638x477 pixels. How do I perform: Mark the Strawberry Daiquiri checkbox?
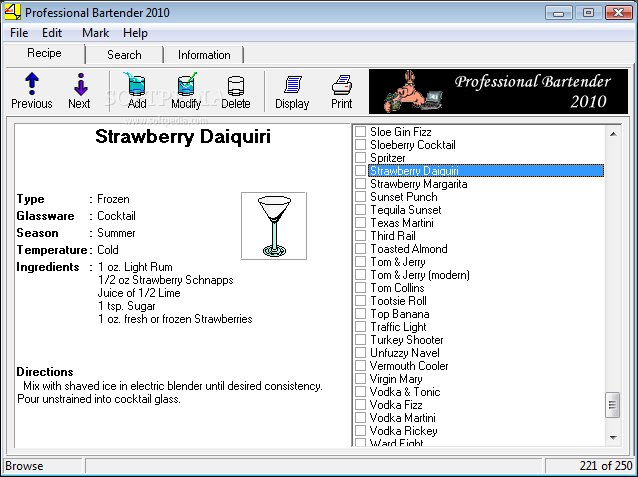pos(361,171)
